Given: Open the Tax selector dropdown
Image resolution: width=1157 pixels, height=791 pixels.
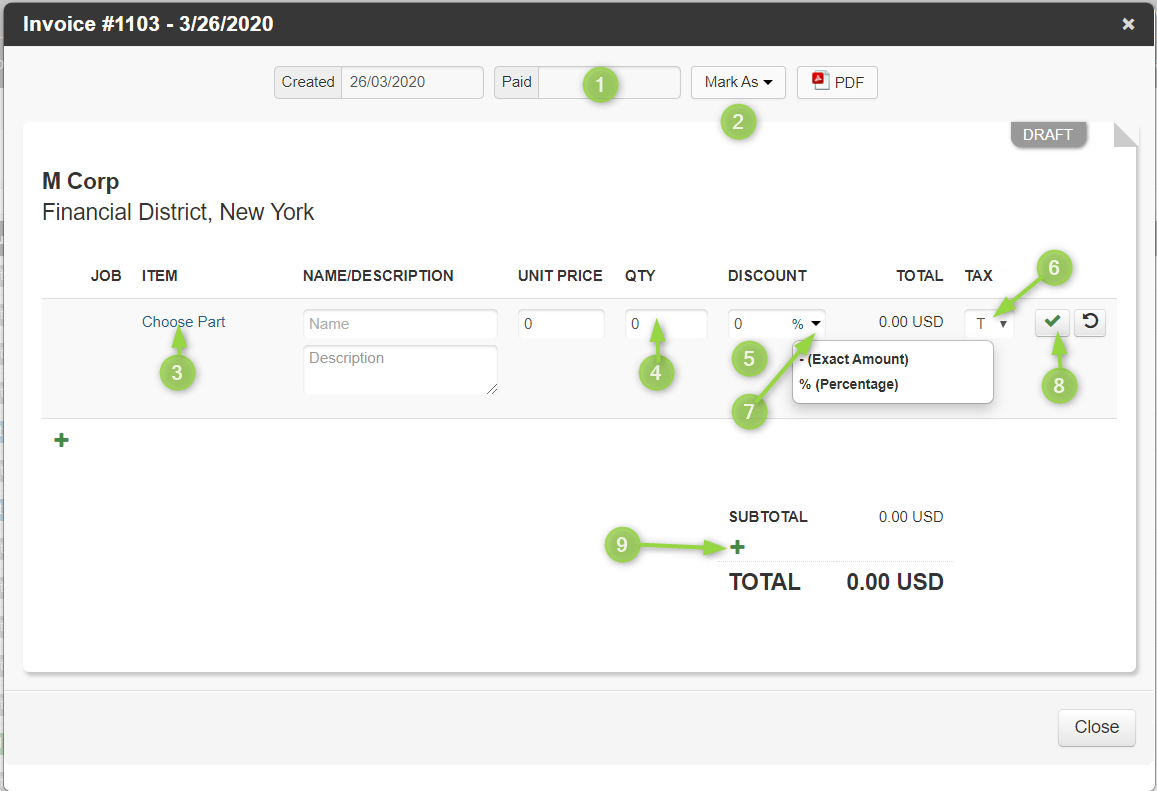Looking at the screenshot, I should click(989, 322).
